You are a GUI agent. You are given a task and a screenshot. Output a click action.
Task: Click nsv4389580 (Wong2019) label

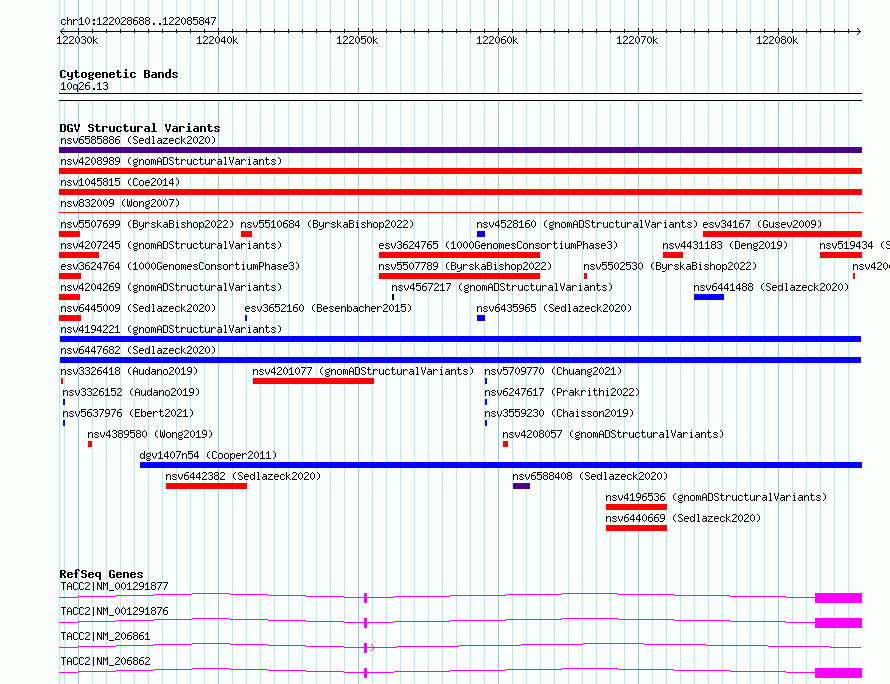[x=150, y=434]
